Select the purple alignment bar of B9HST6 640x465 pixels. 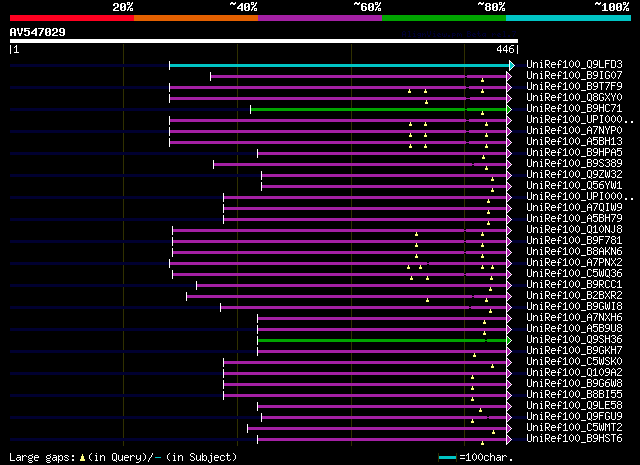(x=382, y=440)
